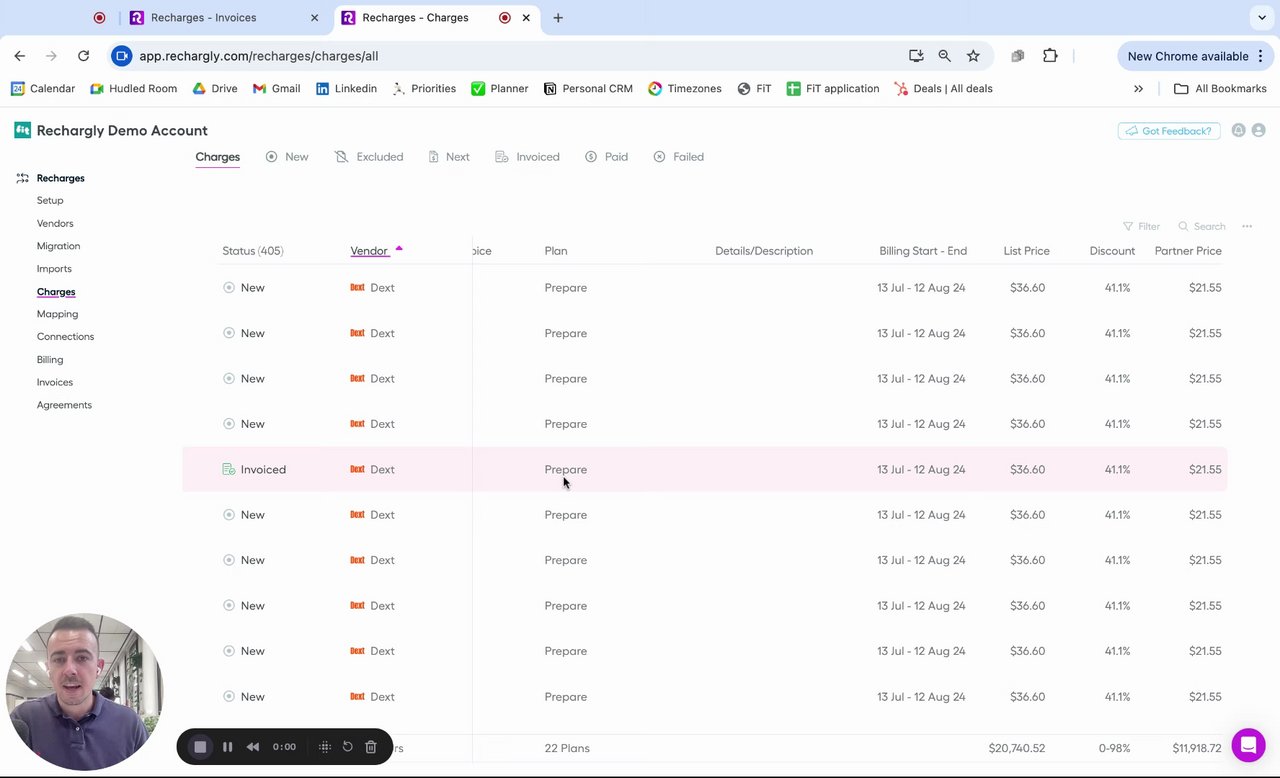The width and height of the screenshot is (1280, 778).
Task: Open the notifications bell
Action: pyautogui.click(x=1238, y=130)
